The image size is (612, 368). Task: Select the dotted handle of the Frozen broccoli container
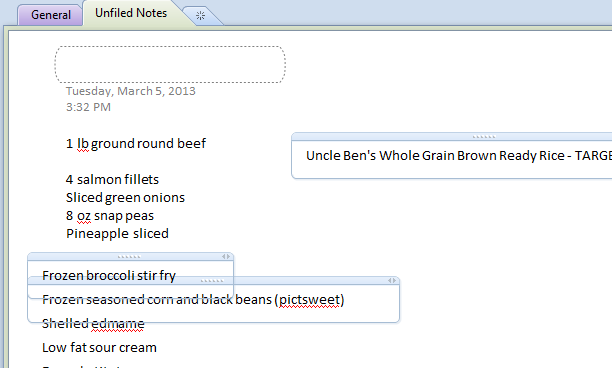click(129, 257)
